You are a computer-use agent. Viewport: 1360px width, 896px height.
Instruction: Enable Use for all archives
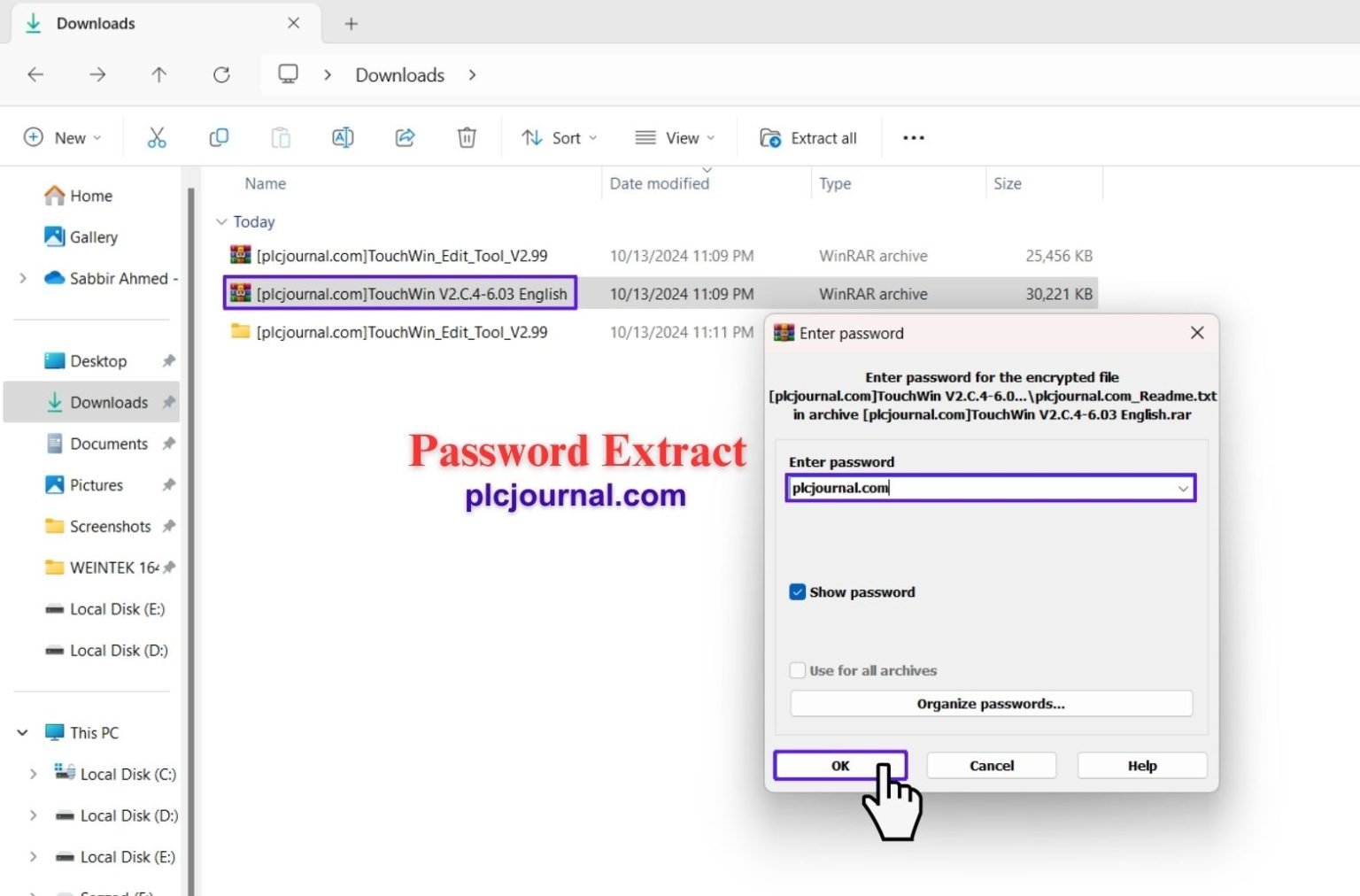[798, 670]
